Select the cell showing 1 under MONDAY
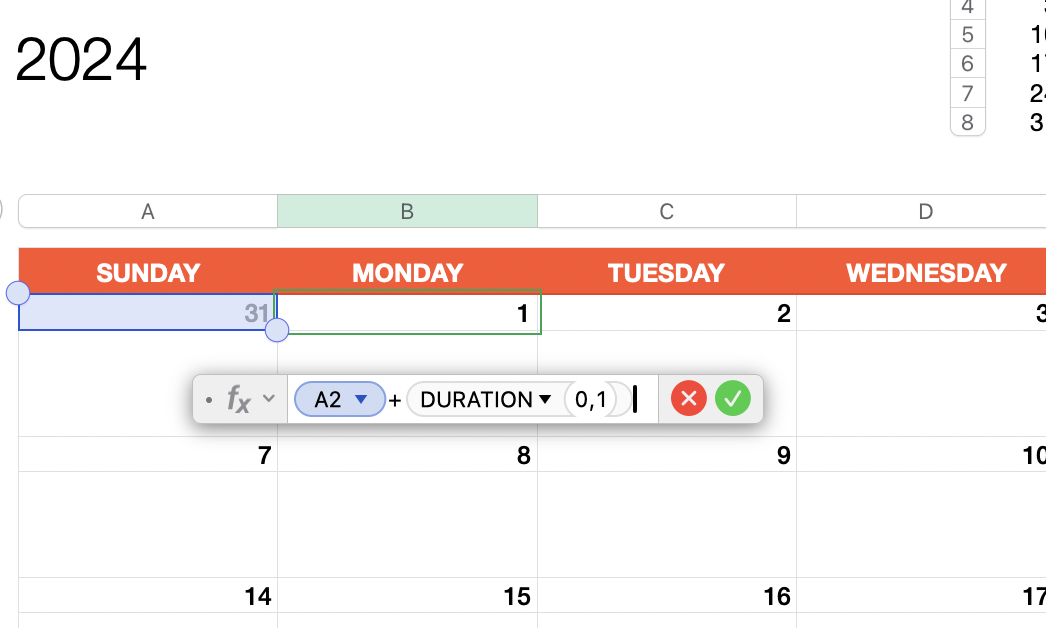 point(407,312)
